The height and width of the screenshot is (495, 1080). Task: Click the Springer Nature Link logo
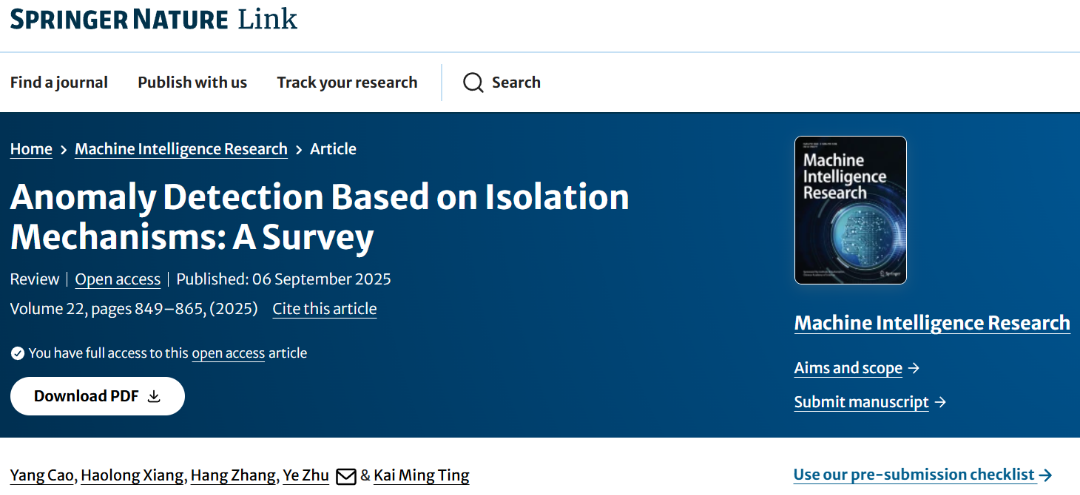[154, 19]
